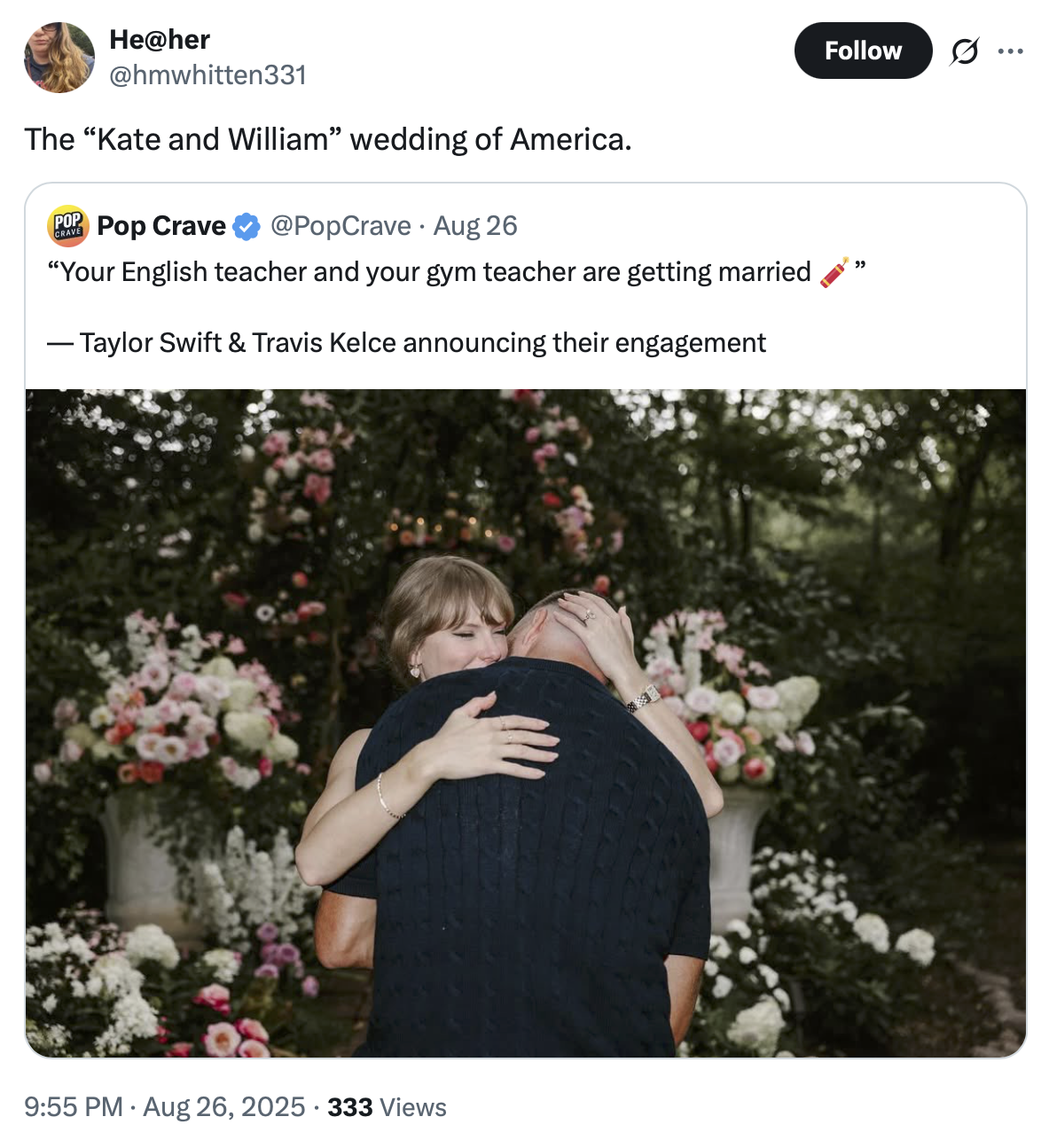Click the Pop Crave logo avatar

coord(68,226)
